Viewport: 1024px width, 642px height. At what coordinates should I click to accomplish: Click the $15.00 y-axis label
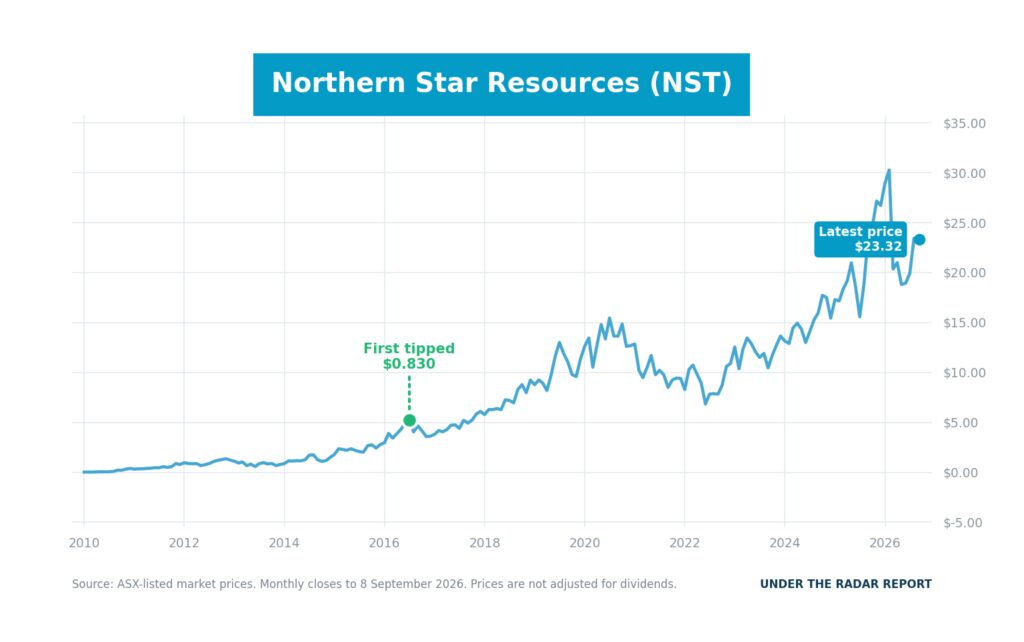(x=965, y=323)
